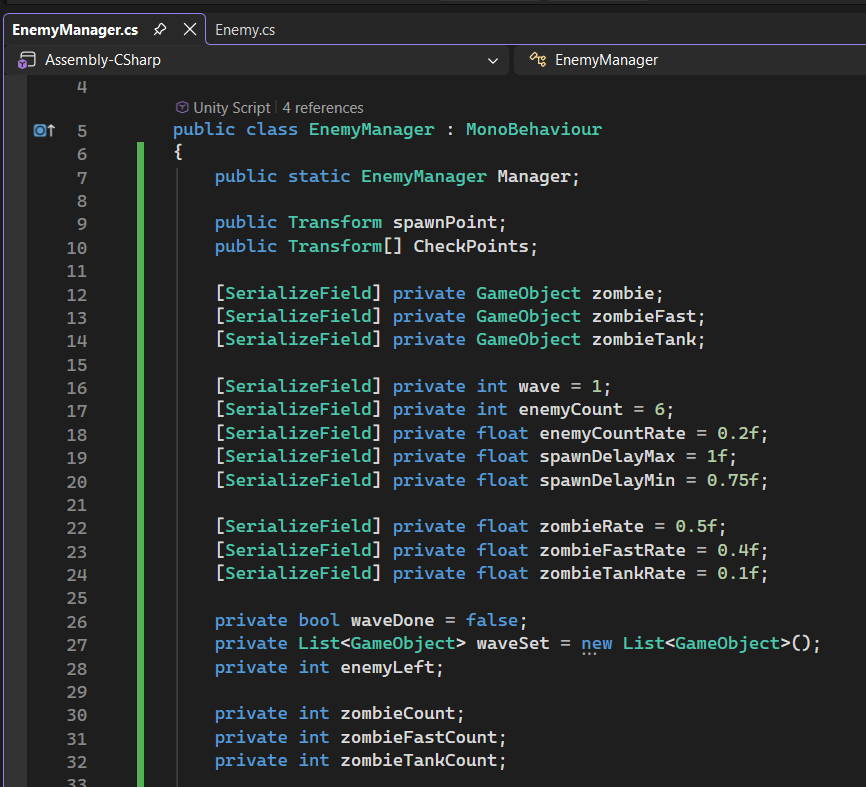The height and width of the screenshot is (787, 866).
Task: Toggle a breakpoint in margin beside line 12
Action: [14, 294]
